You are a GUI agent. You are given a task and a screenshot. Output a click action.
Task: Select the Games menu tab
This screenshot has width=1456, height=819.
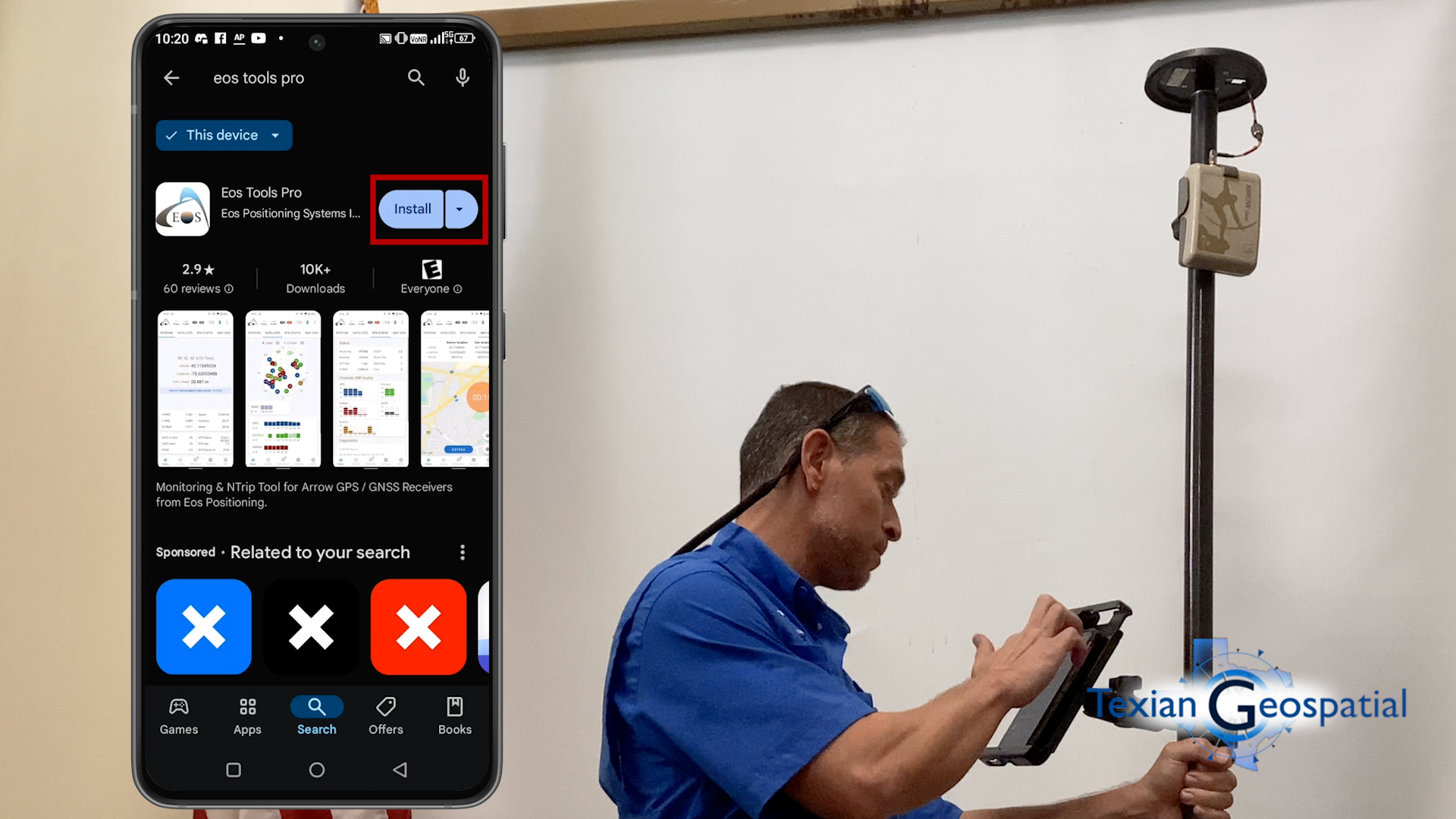(x=178, y=715)
